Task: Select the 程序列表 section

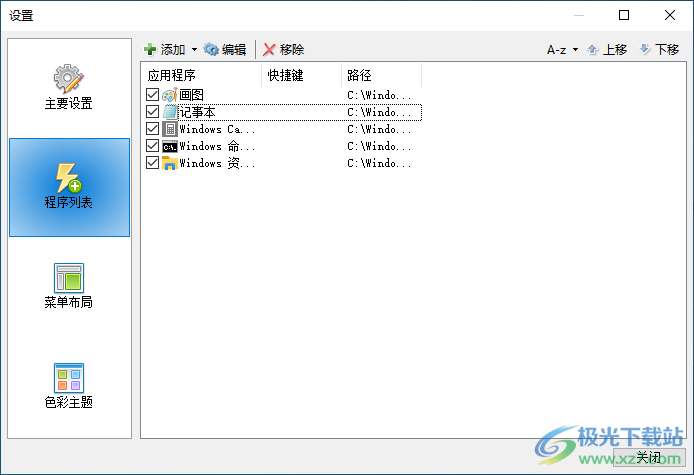Action: [x=69, y=187]
